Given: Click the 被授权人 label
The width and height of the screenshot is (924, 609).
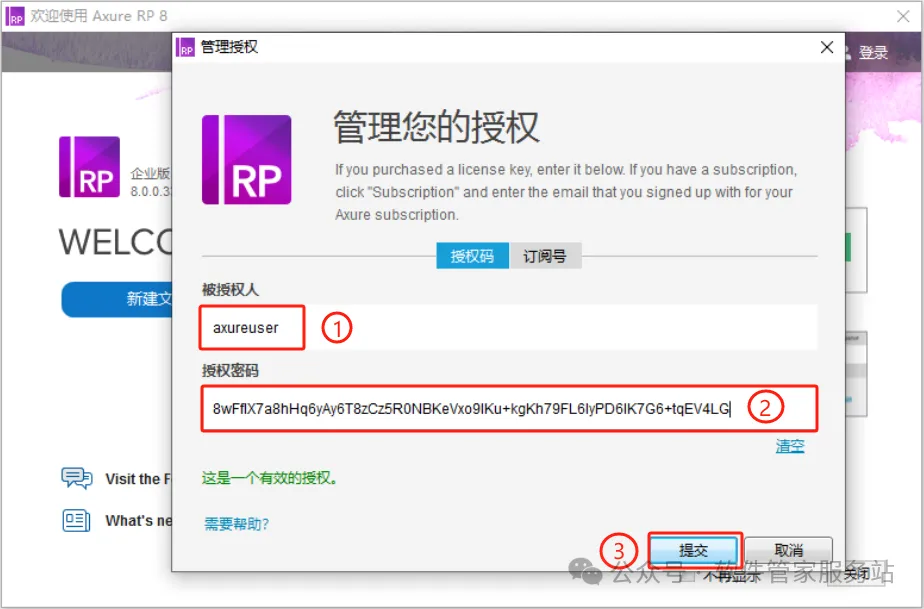Looking at the screenshot, I should tap(230, 290).
